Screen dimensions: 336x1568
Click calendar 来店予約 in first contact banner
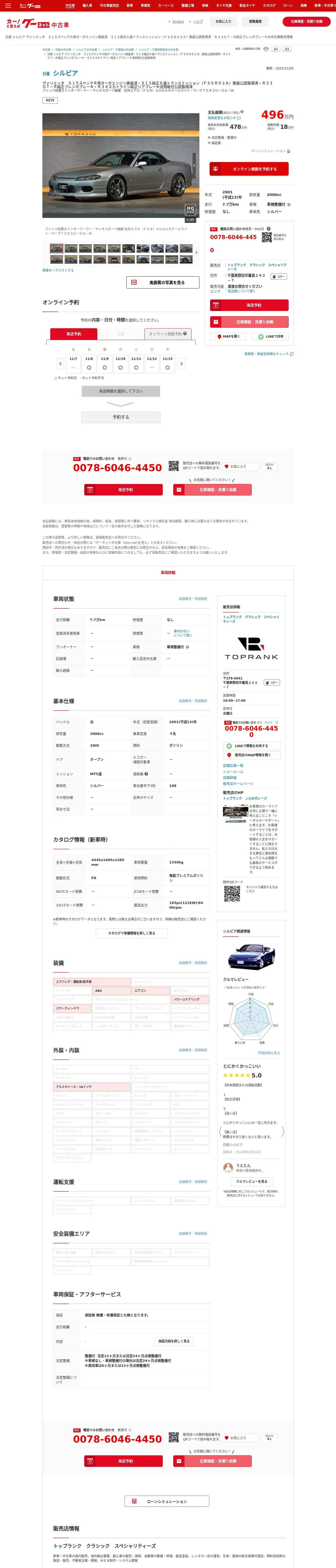click(123, 489)
